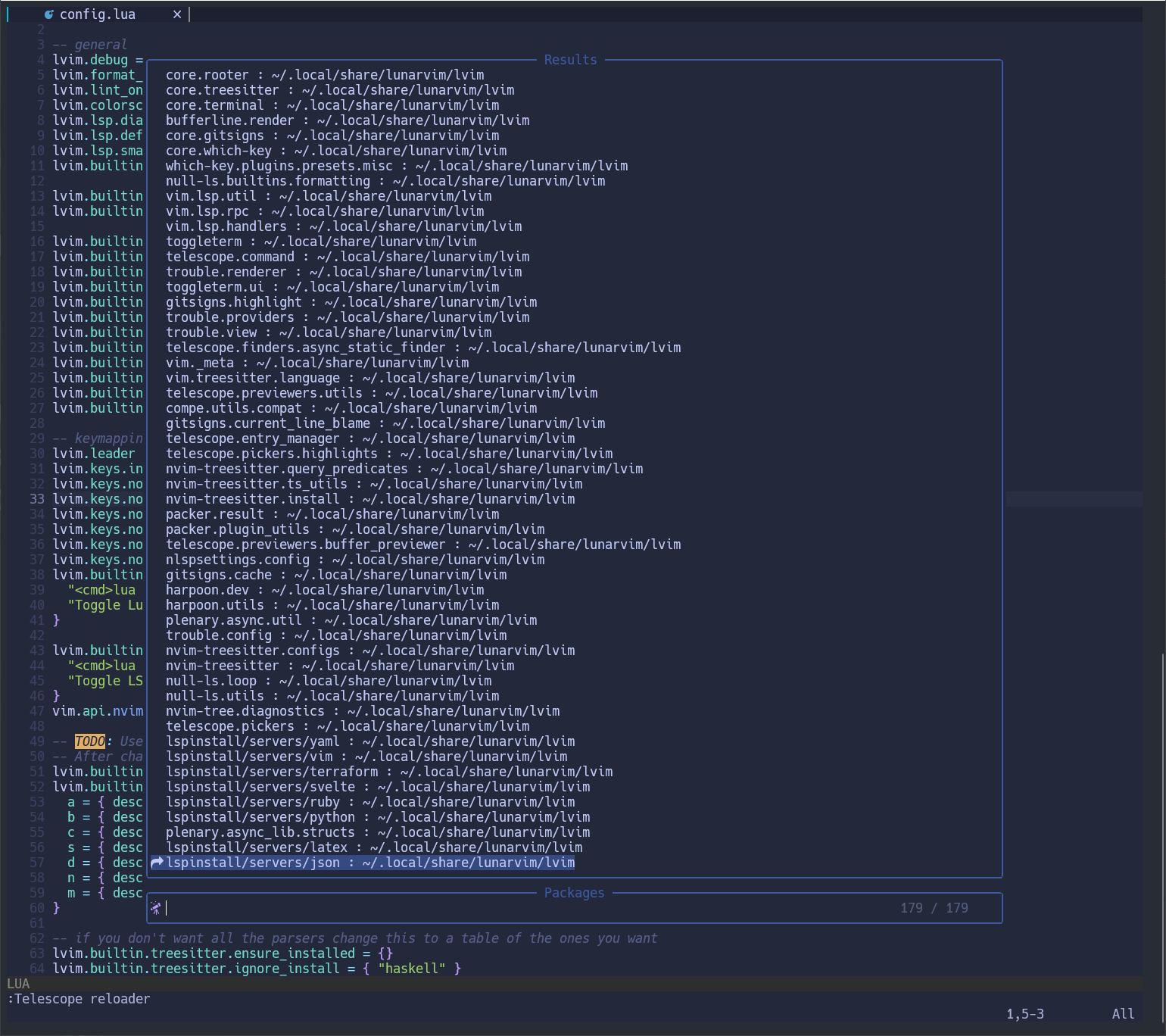Click the 179 / 179 results counter
Screen dimensions: 1166x1036
coord(934,907)
